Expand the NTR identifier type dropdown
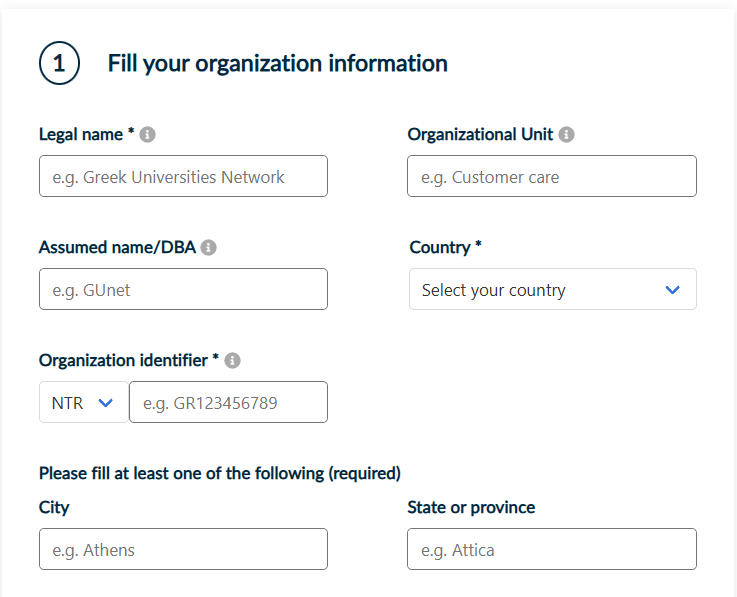Viewport: 737px width, 597px height. pos(83,403)
